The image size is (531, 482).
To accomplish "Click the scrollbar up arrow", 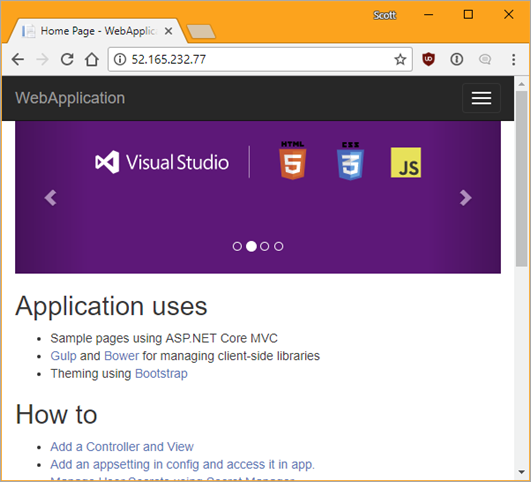I will pyautogui.click(x=522, y=84).
